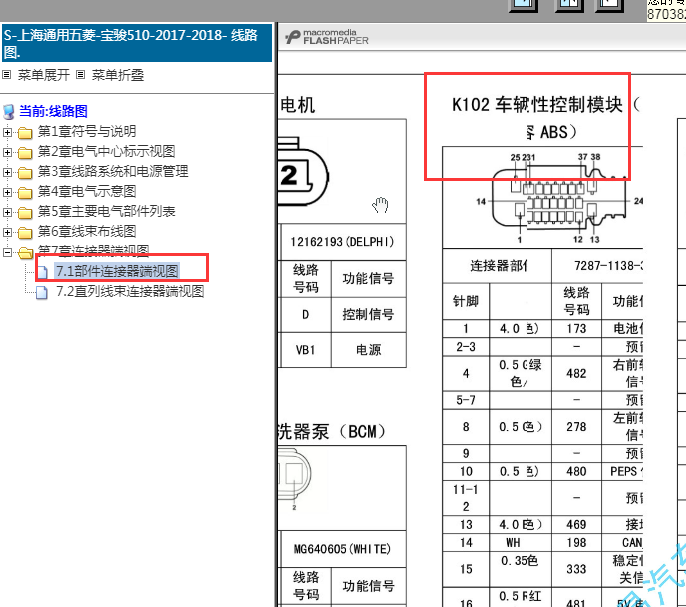686x607 pixels.
Task: Open chapter 第6章线束布线图
Action: 87,232
